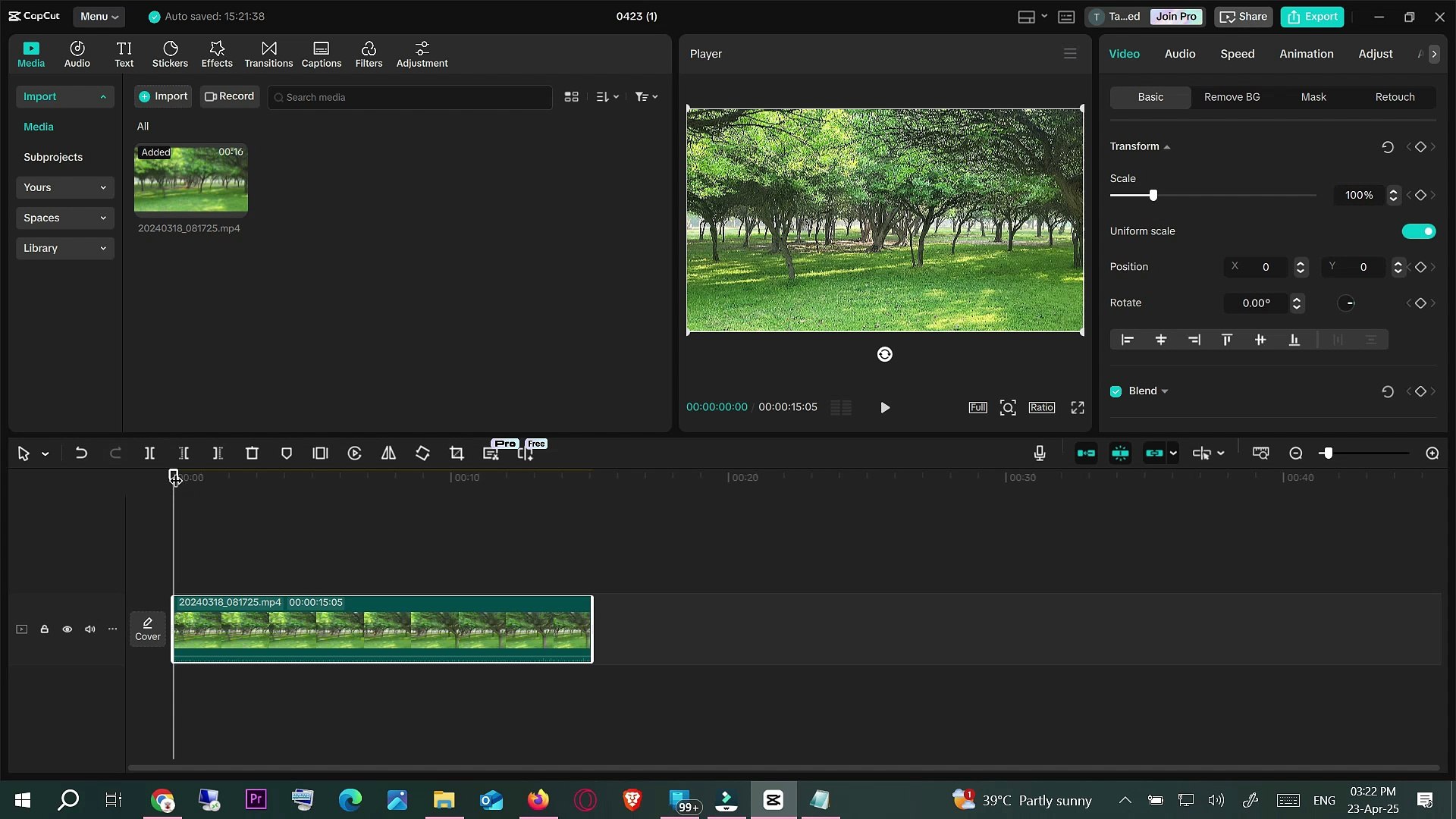Open the Transitions panel
The image size is (1456, 819).
(x=268, y=54)
